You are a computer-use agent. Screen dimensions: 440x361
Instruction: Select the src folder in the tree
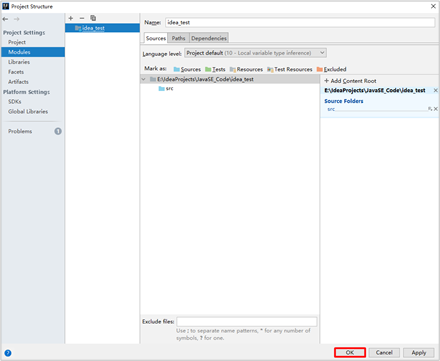166,88
